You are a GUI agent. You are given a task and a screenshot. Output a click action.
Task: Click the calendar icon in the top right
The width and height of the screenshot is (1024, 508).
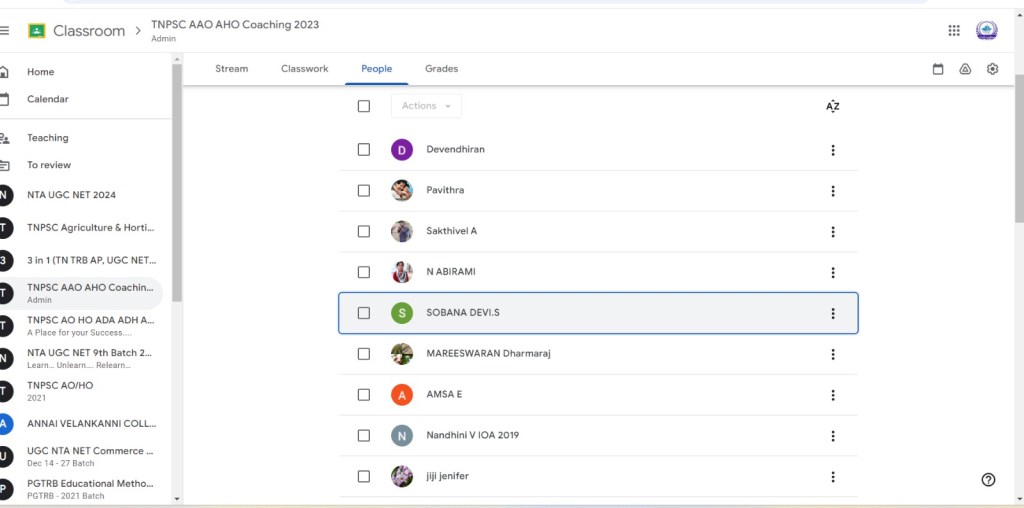938,69
